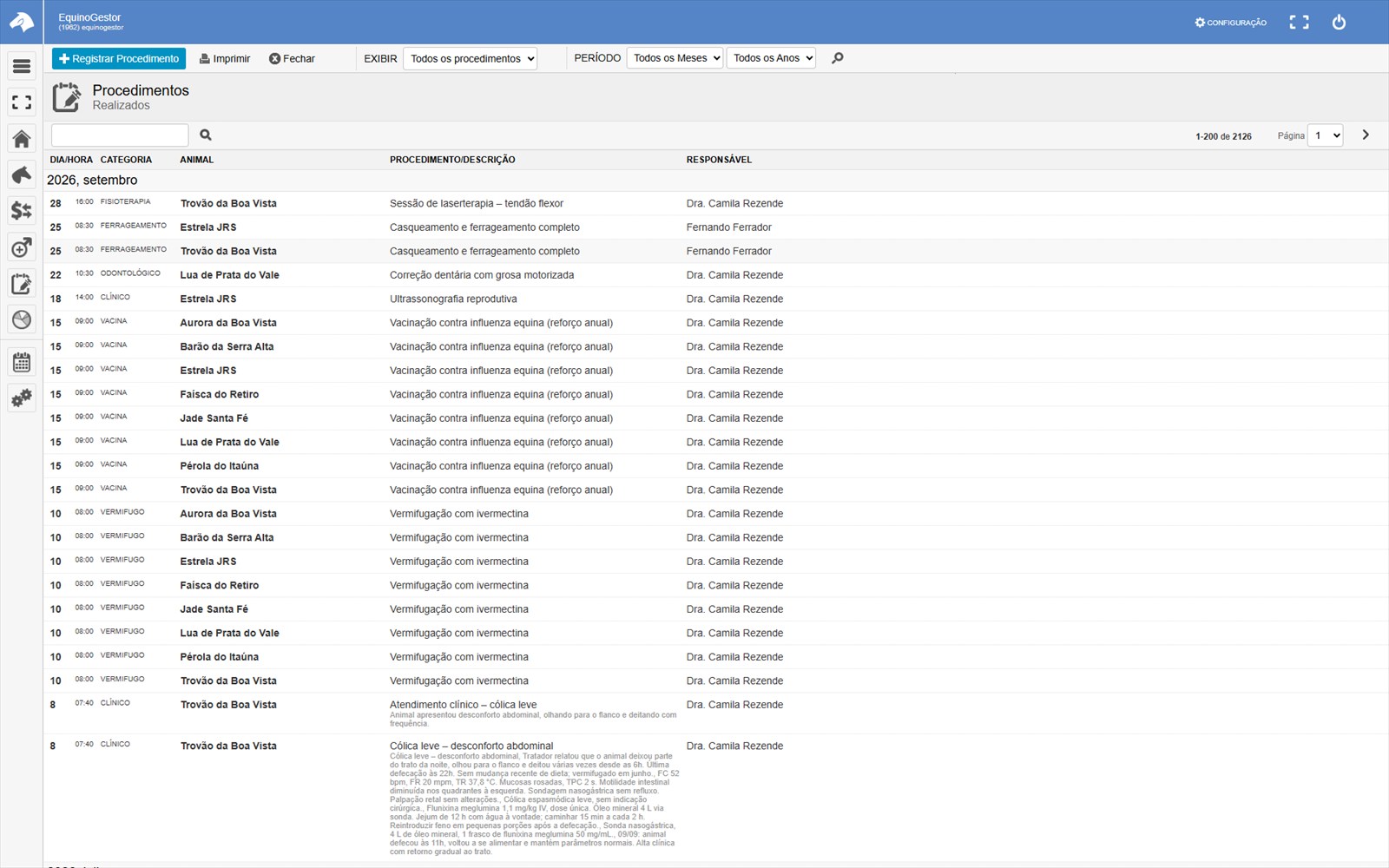The image size is (1389, 868).
Task: Click the EquinoGestor horse logo
Action: coord(21,22)
